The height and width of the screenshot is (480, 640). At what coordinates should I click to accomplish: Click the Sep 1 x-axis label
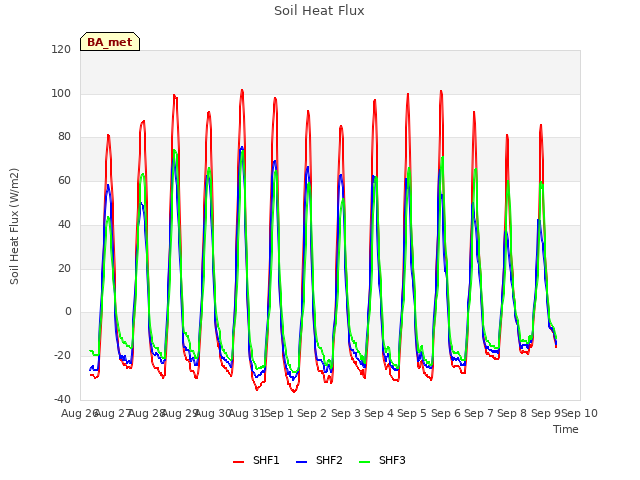(x=279, y=413)
